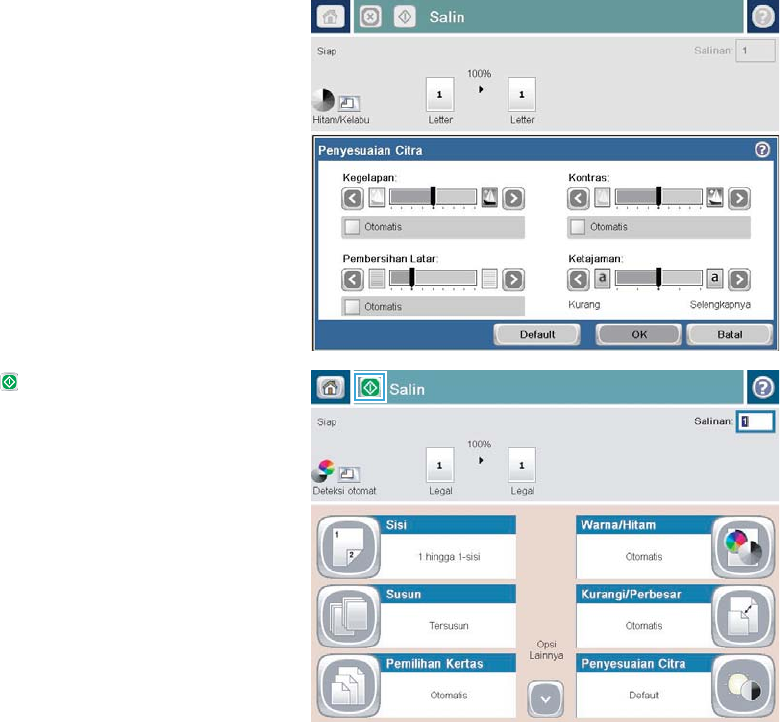Open the Kurangi/Perbesar scaling icon
Image resolution: width=780 pixels, height=722 pixels.
coord(743,617)
